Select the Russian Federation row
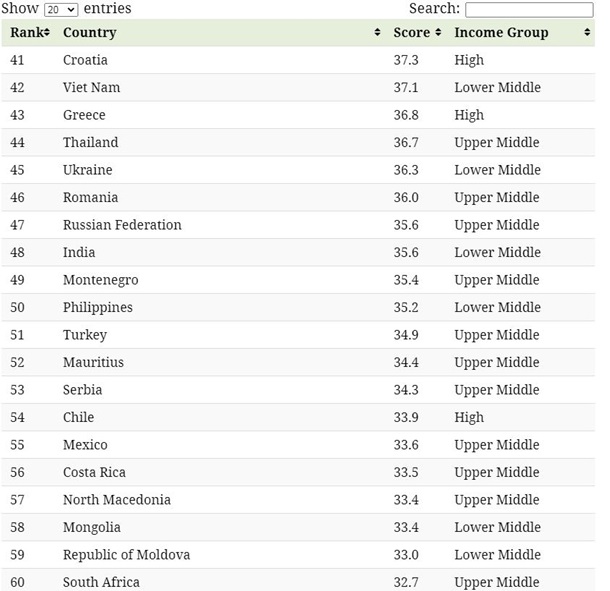This screenshot has height=591, width=610. 298,225
